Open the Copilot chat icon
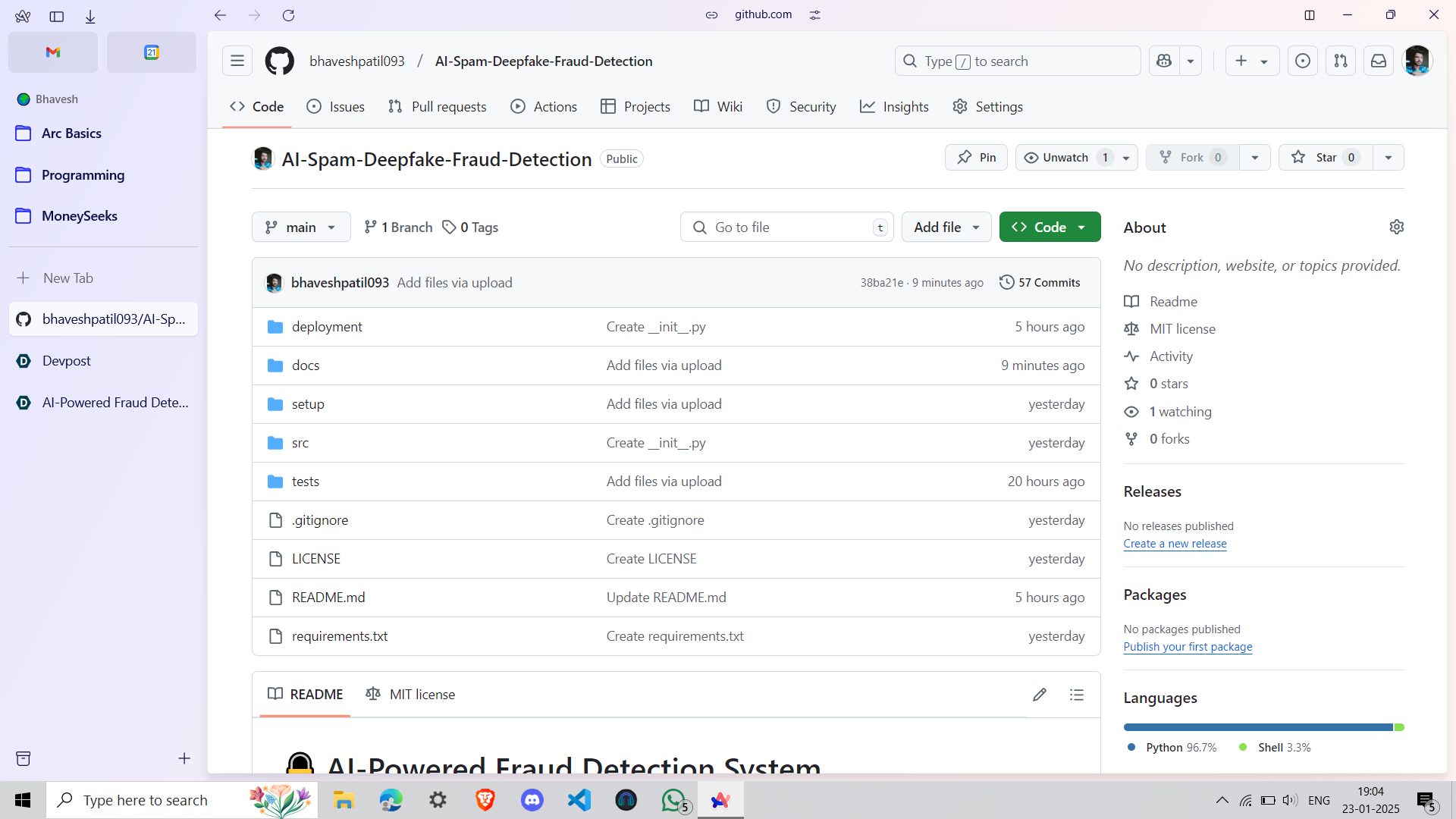 tap(1164, 61)
